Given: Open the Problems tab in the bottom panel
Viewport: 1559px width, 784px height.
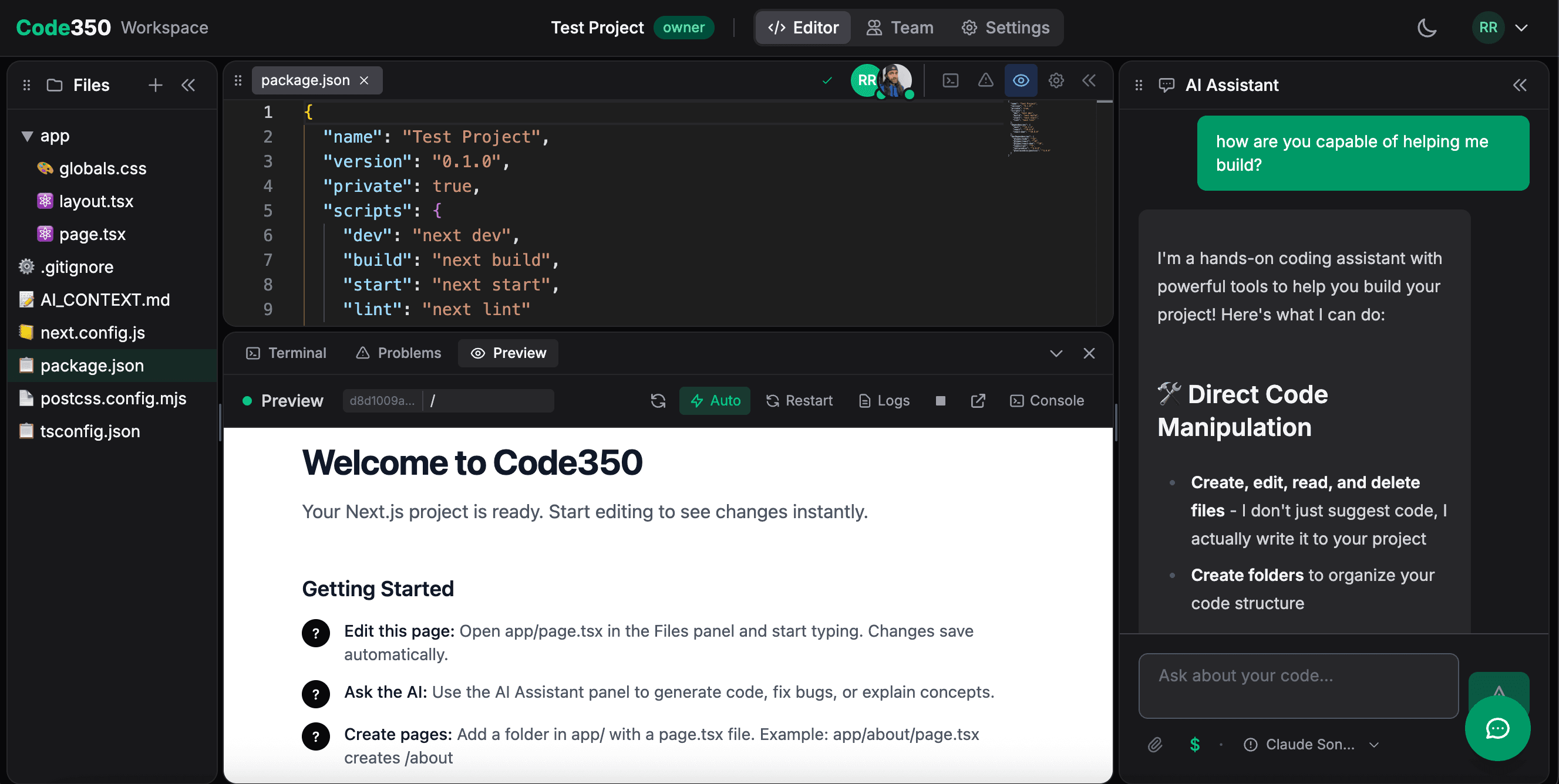Looking at the screenshot, I should [398, 353].
